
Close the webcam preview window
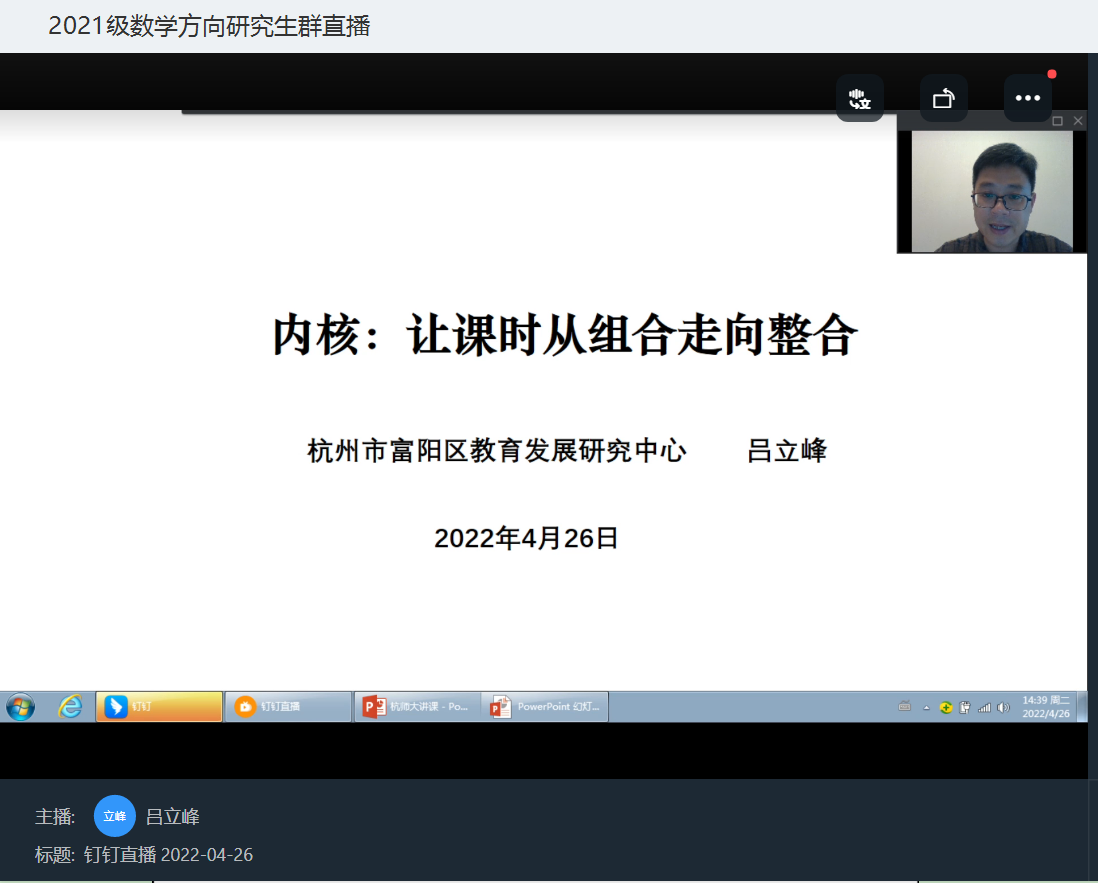click(x=1077, y=121)
